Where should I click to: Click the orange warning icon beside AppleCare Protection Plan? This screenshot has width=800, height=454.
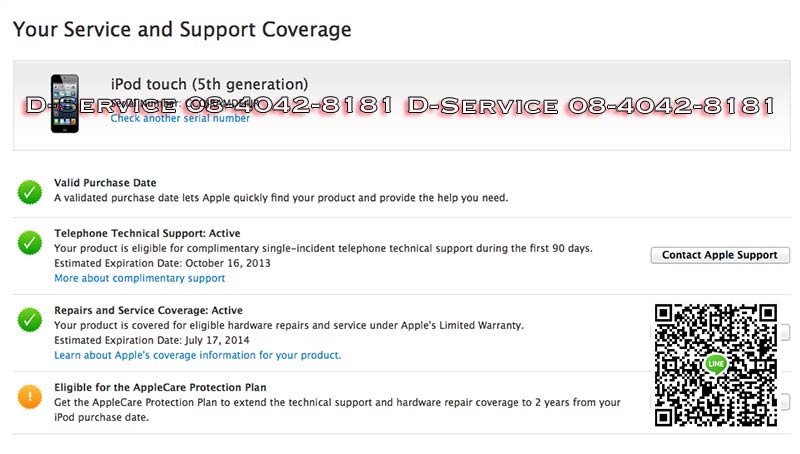(30, 396)
